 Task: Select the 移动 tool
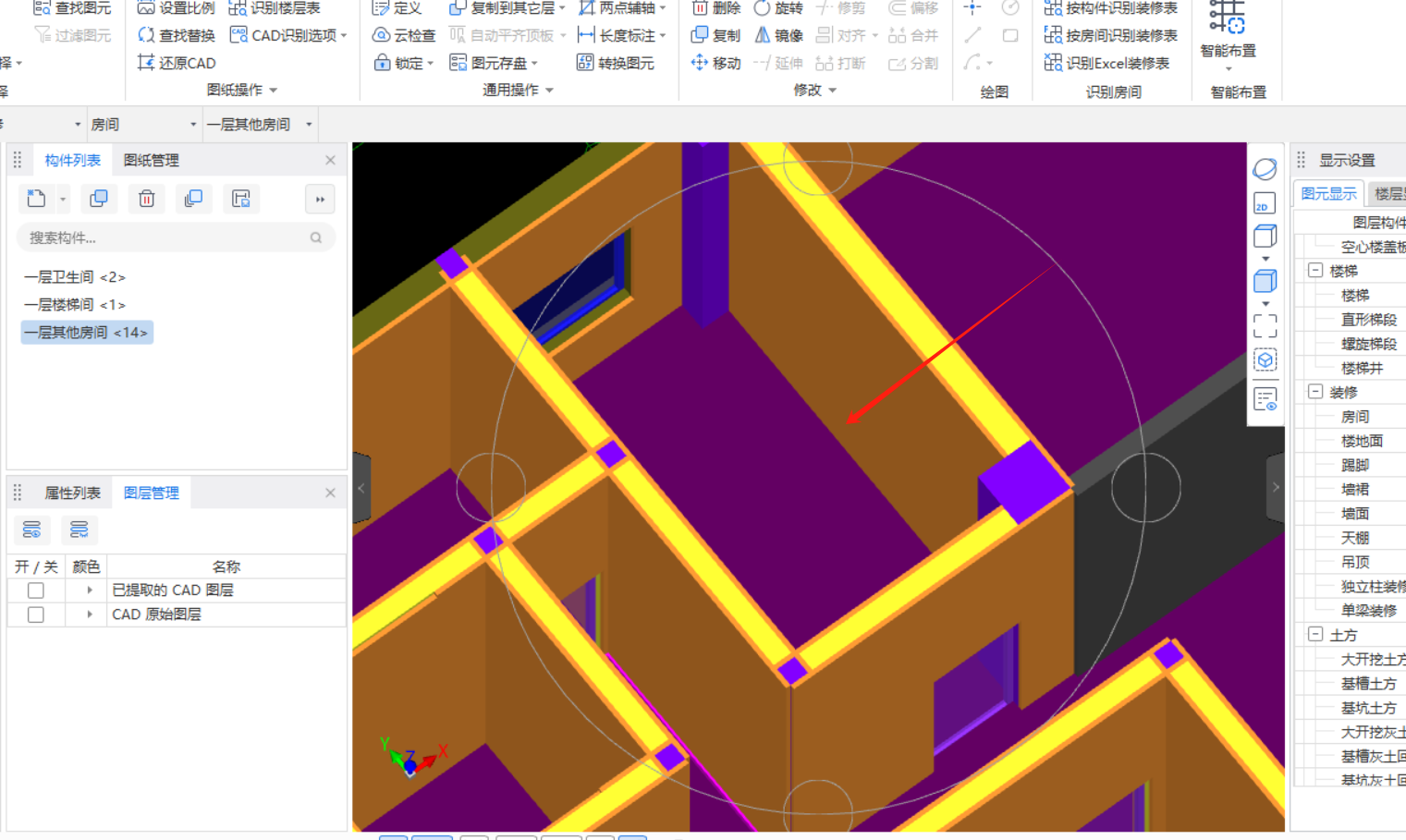pos(715,63)
